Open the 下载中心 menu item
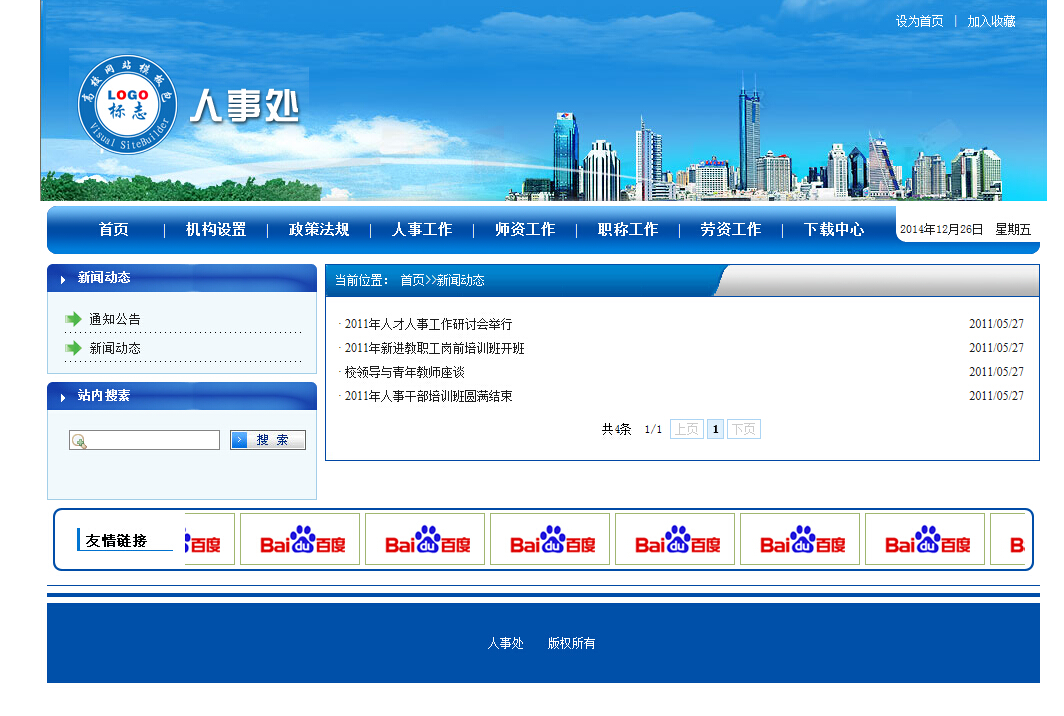 [834, 229]
